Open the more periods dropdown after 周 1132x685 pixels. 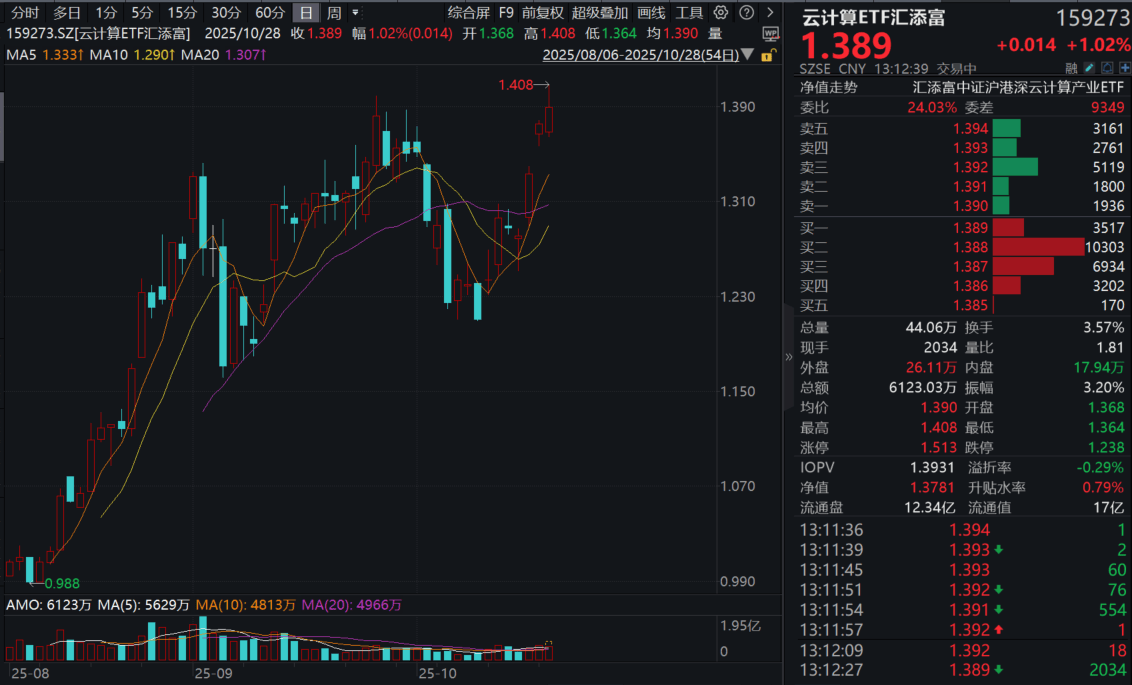tap(355, 13)
